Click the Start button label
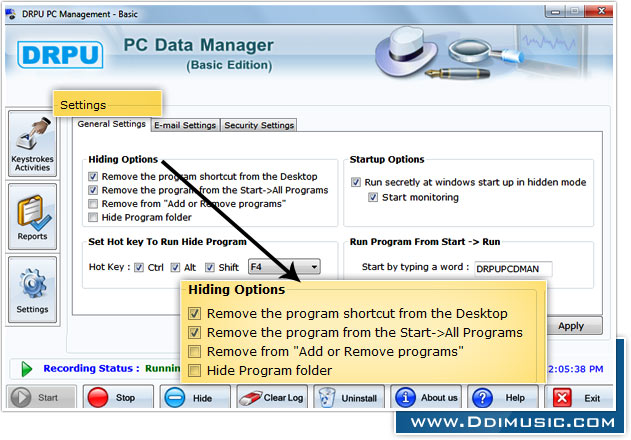Image resolution: width=631 pixels, height=440 pixels. coord(48,398)
